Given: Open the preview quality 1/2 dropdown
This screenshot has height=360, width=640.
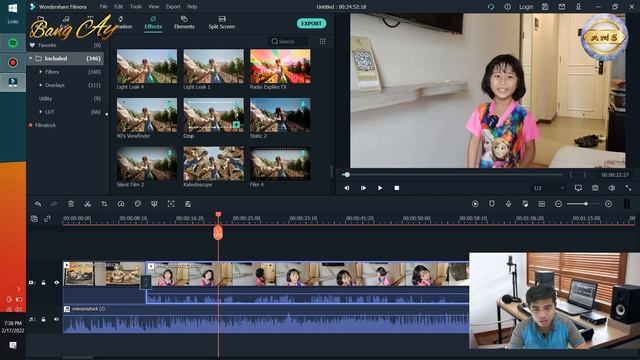Looking at the screenshot, I should coord(549,188).
